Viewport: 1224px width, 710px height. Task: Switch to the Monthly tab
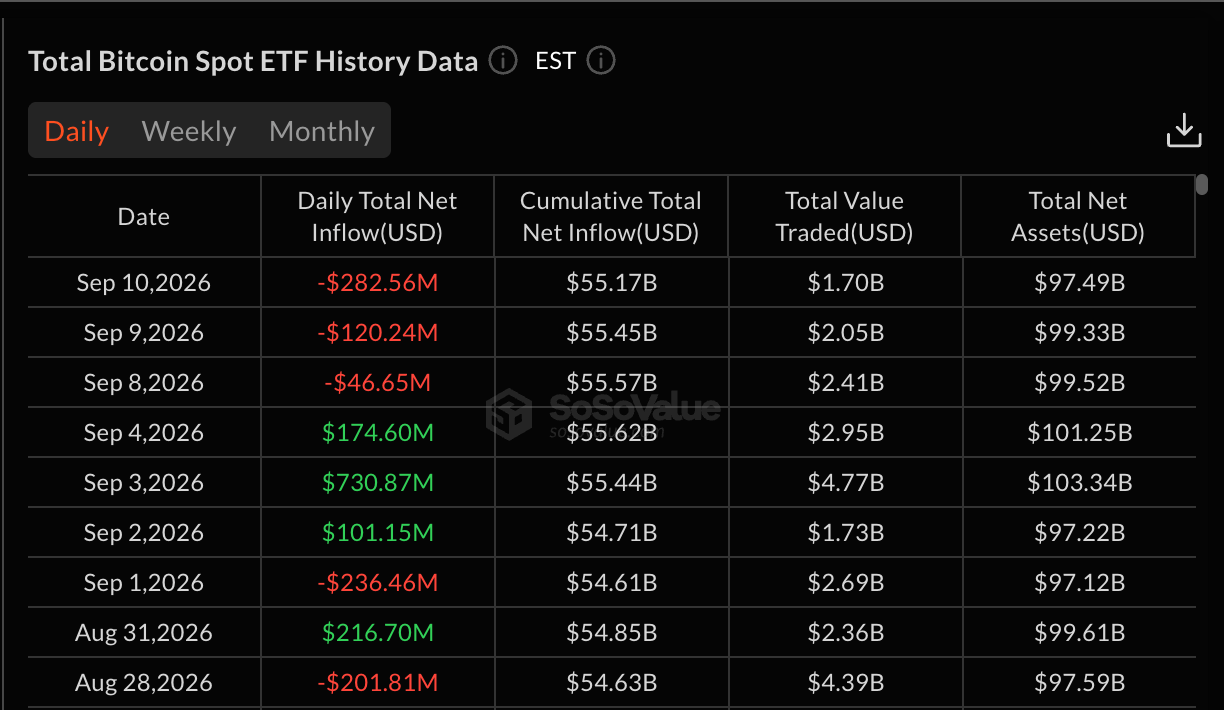[x=322, y=131]
